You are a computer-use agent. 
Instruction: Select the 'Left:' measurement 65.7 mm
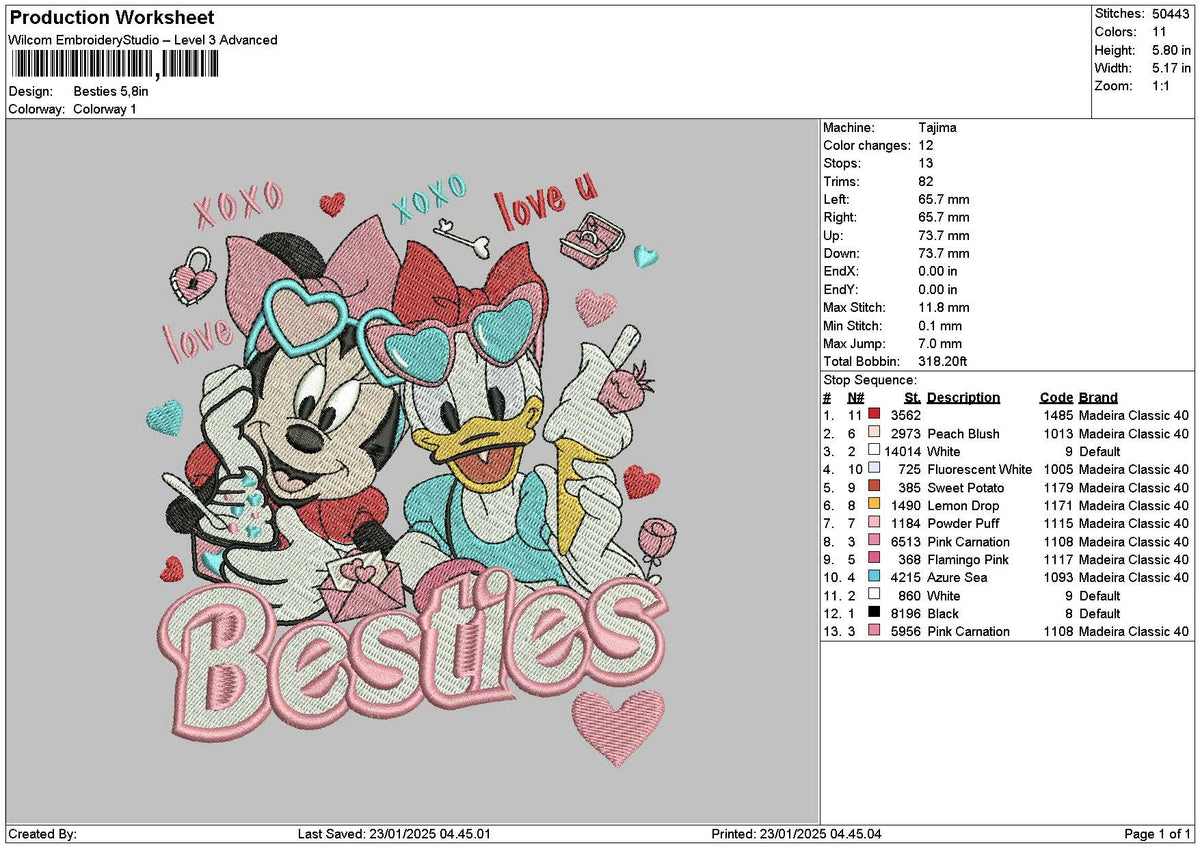[943, 200]
